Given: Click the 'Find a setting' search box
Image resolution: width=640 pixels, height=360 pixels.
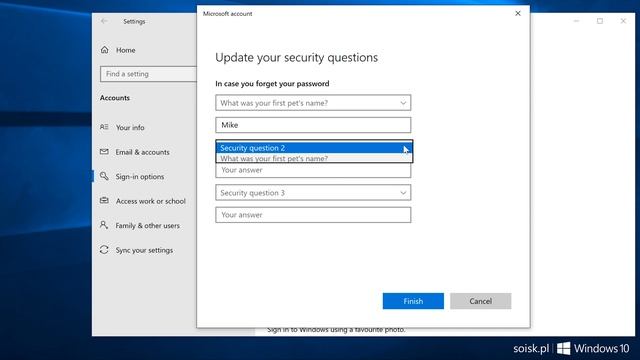Looking at the screenshot, I should (x=149, y=74).
